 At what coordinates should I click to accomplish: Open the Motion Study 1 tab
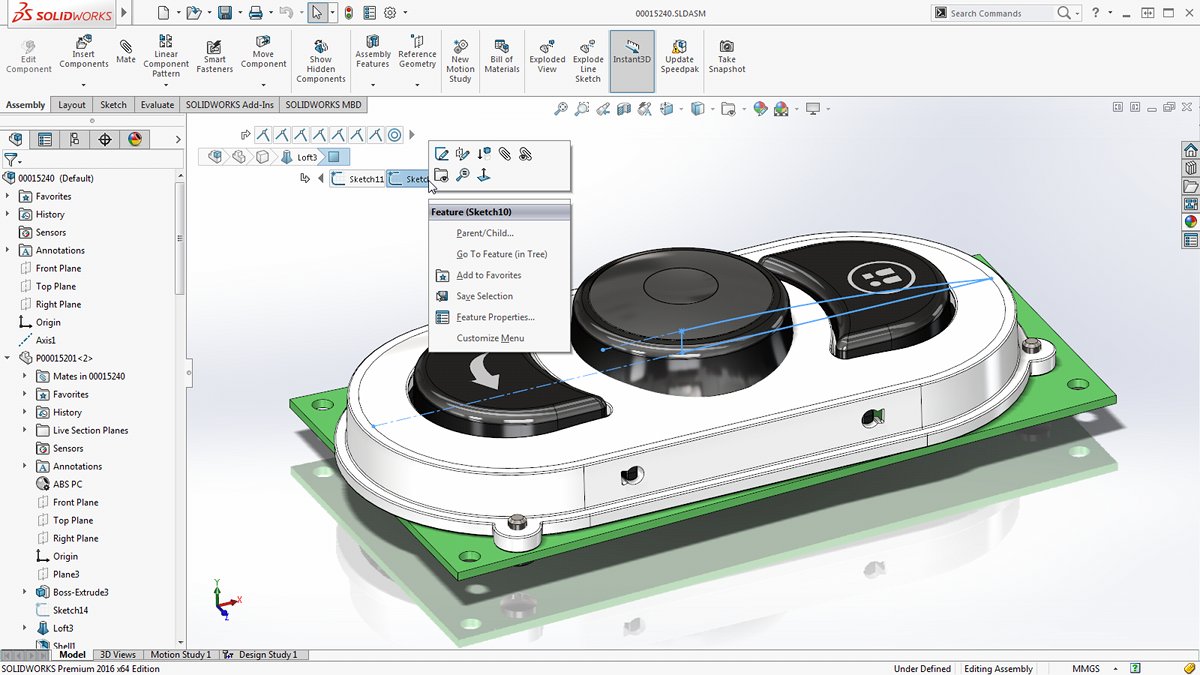pos(180,655)
